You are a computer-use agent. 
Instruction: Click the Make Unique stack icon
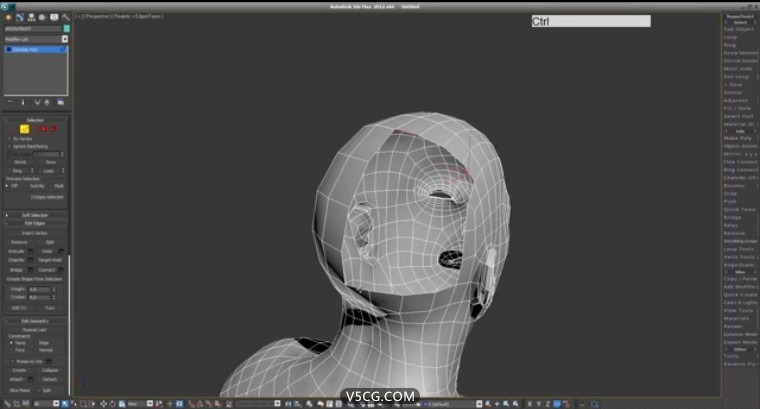37,101
